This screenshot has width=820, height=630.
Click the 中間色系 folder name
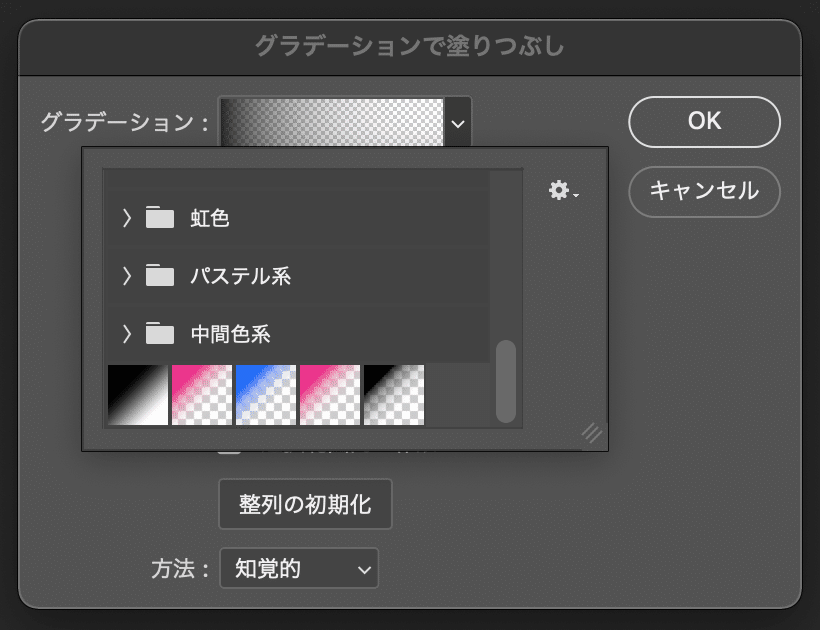click(231, 334)
